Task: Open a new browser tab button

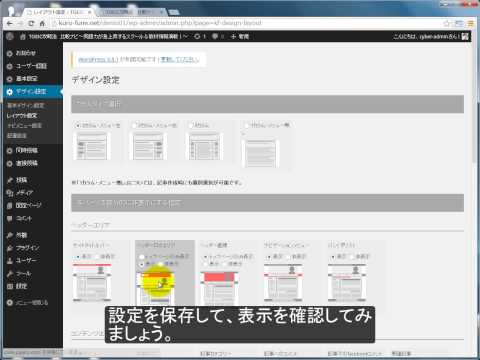Action: [175, 12]
